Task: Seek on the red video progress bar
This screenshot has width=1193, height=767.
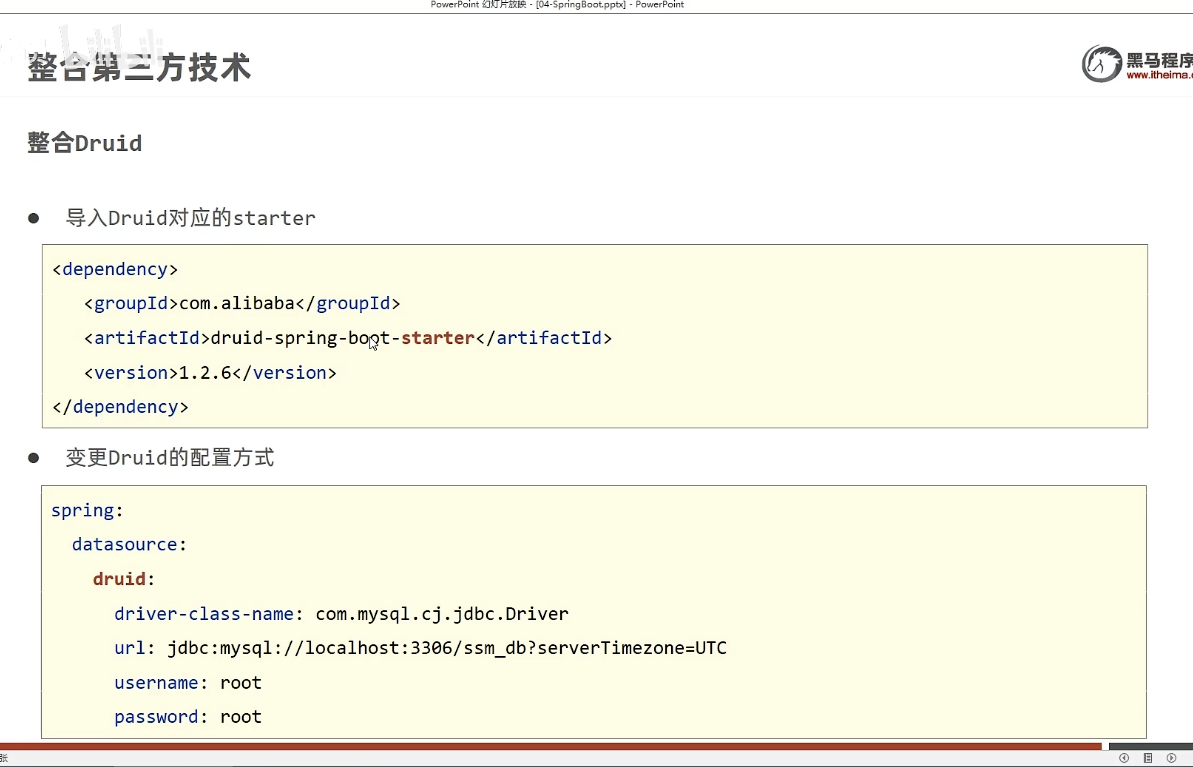Action: [x=552, y=746]
